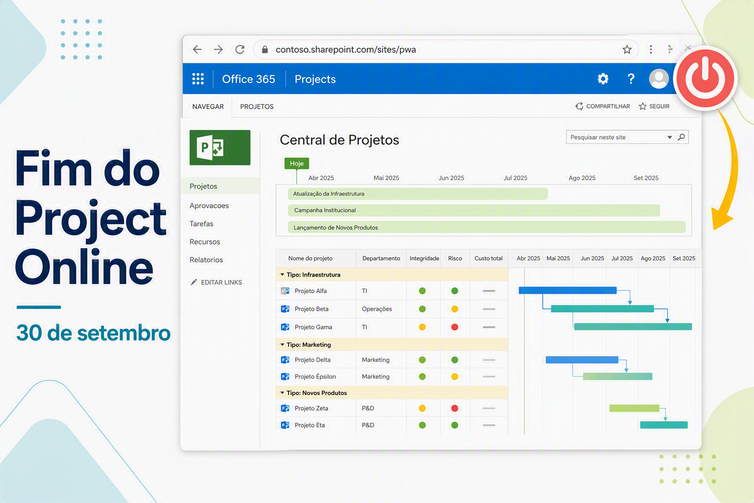Click the Projects header link
This screenshot has height=503, width=754.
(x=315, y=79)
